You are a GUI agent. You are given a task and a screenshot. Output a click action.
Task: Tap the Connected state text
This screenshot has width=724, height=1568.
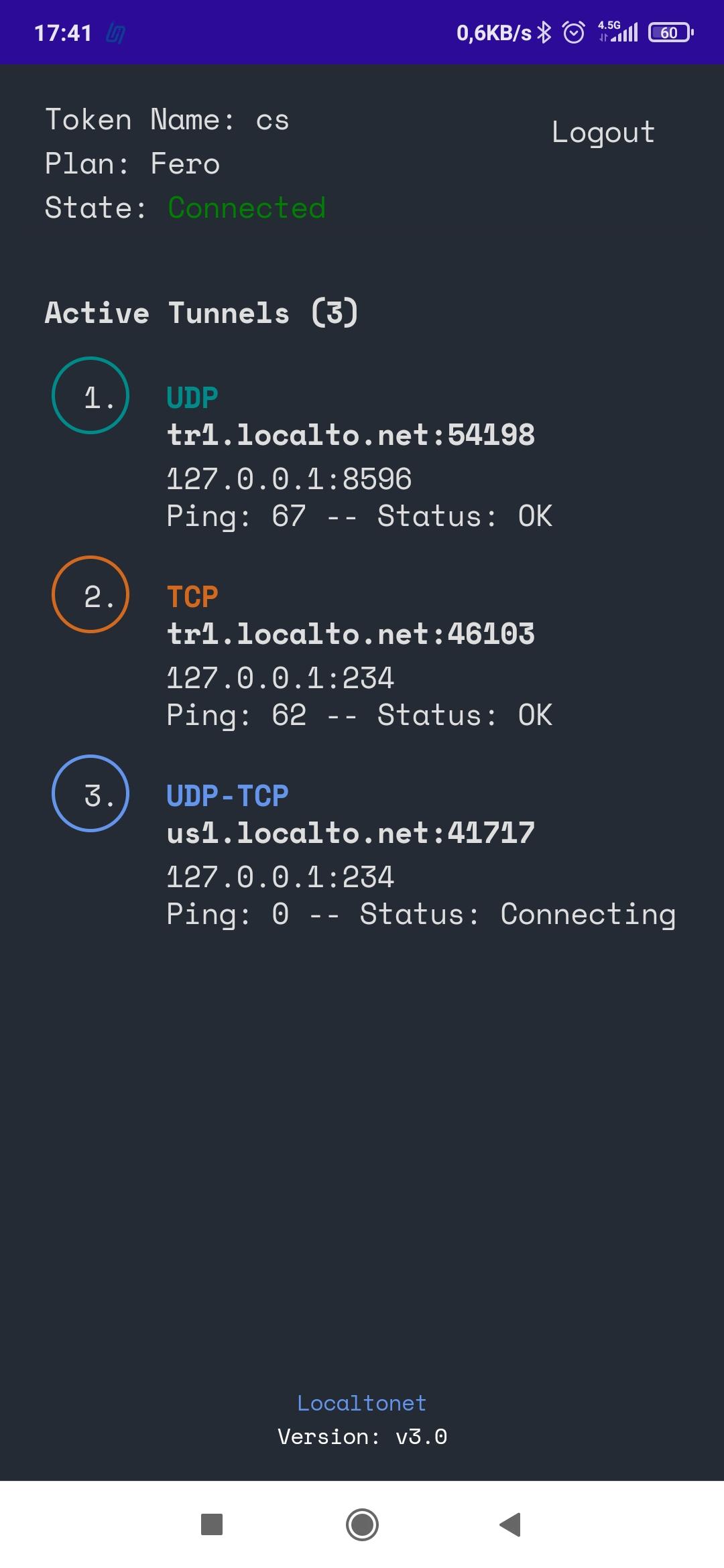247,208
